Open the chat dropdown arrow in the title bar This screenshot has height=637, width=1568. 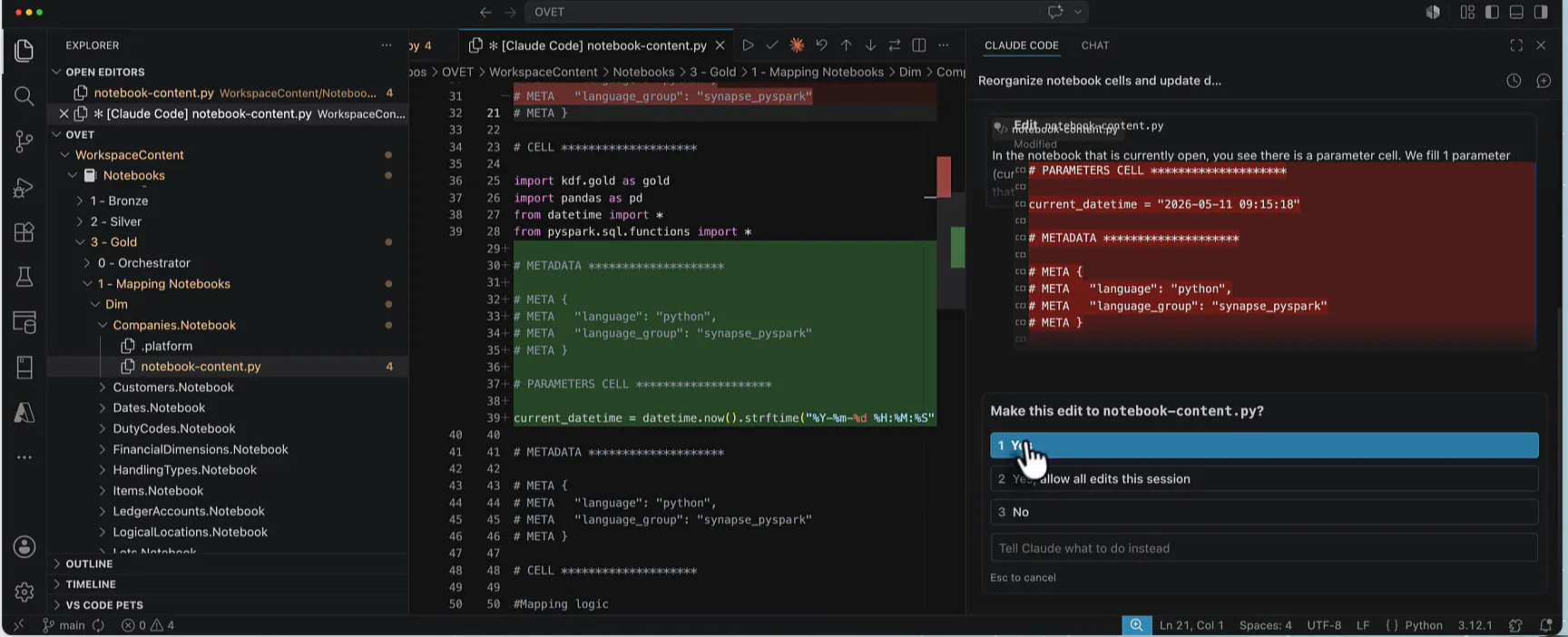point(1078,12)
